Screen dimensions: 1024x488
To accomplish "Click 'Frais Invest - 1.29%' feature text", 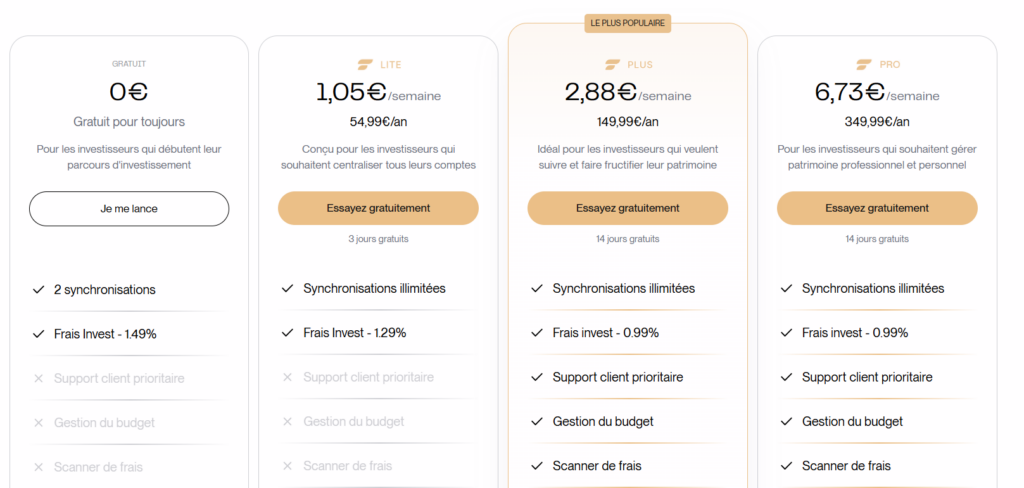I will [x=355, y=333].
